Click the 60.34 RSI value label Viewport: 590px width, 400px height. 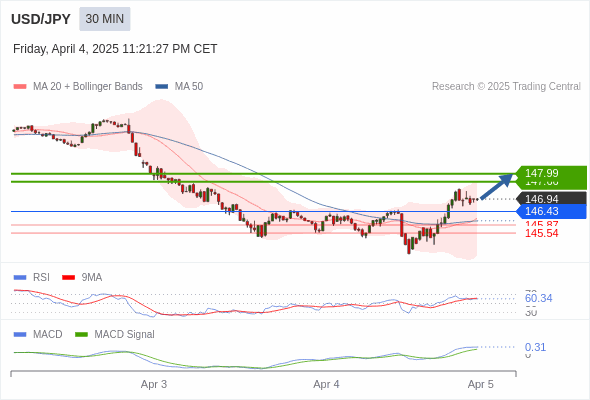(x=538, y=298)
